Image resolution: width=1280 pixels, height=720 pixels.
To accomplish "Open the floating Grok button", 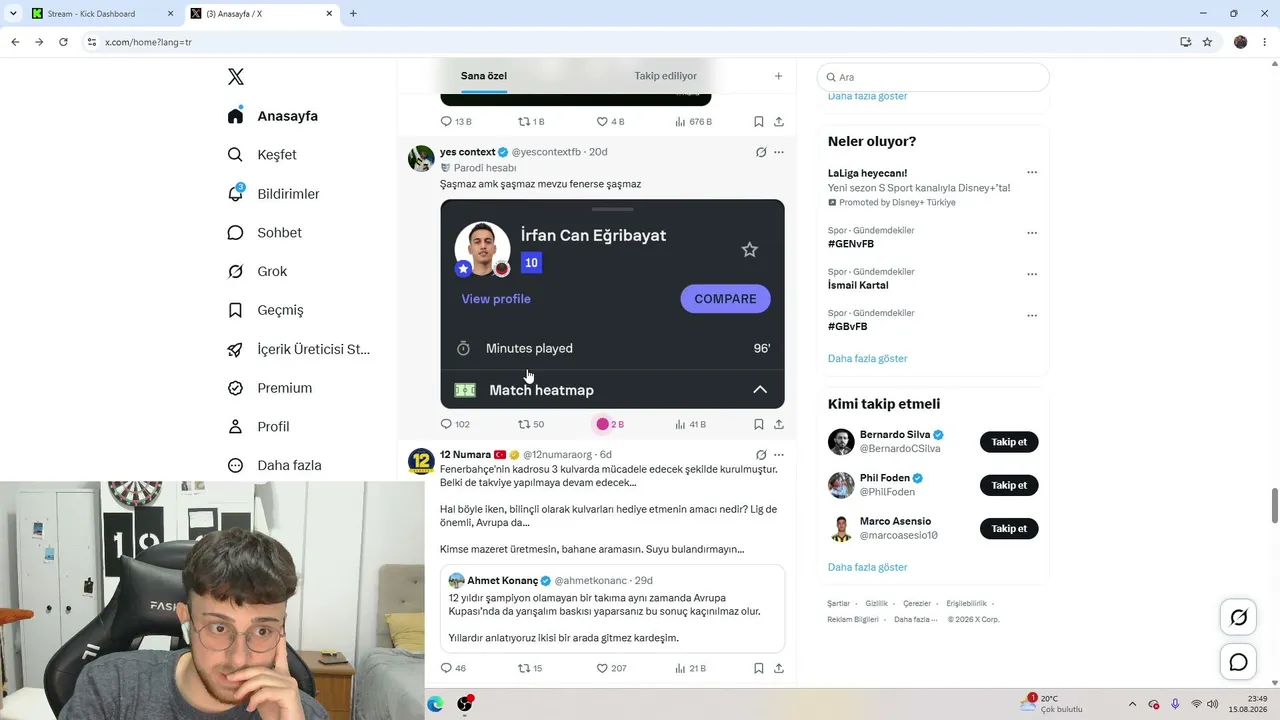I will click(1239, 618).
